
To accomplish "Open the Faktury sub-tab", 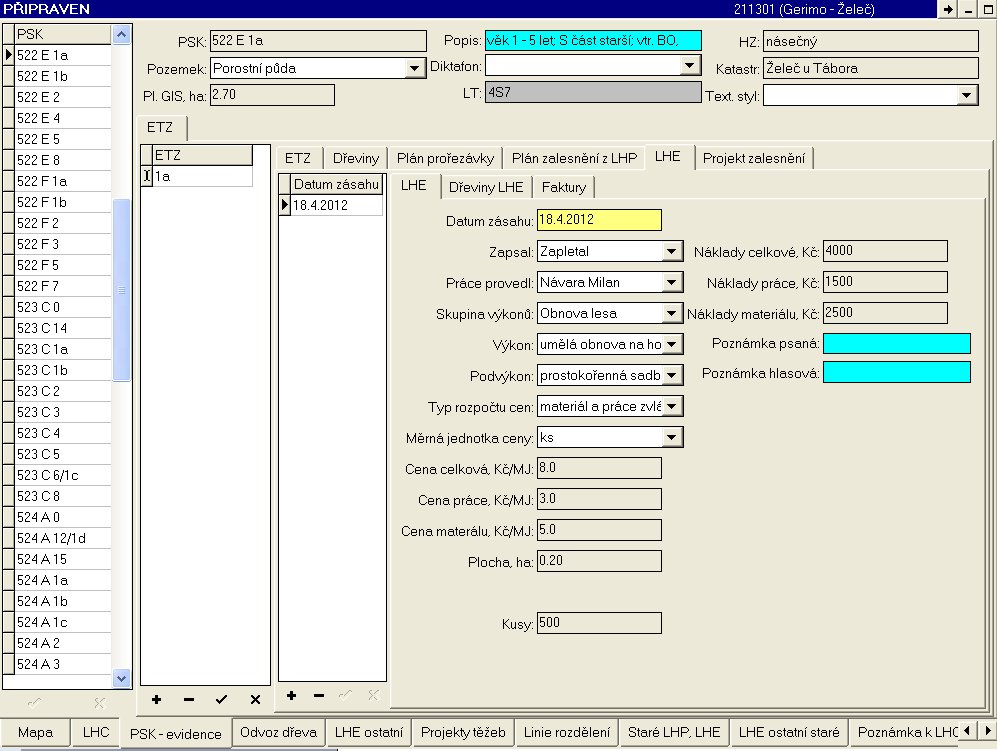I will [563, 188].
